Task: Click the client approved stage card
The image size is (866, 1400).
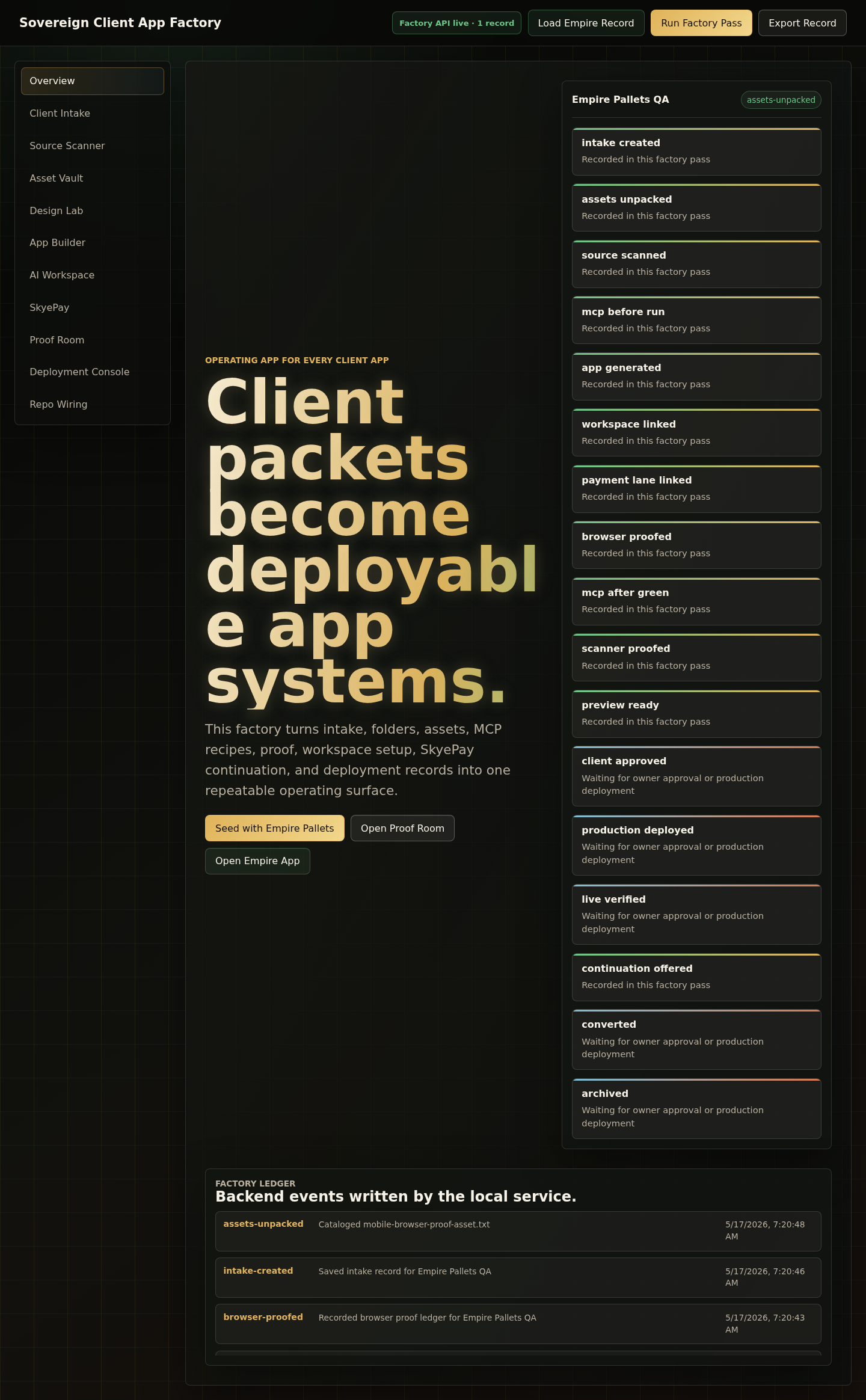Action: pos(696,776)
